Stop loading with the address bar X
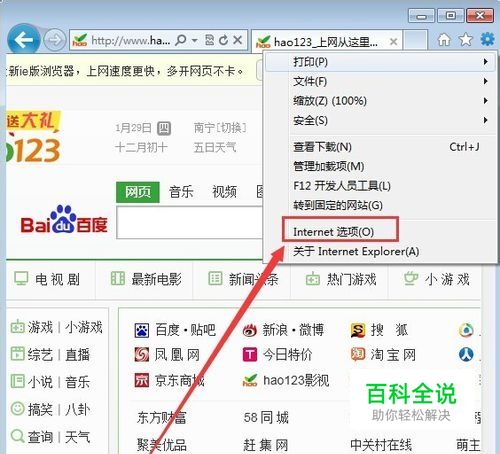The width and height of the screenshot is (500, 454). pos(238,40)
